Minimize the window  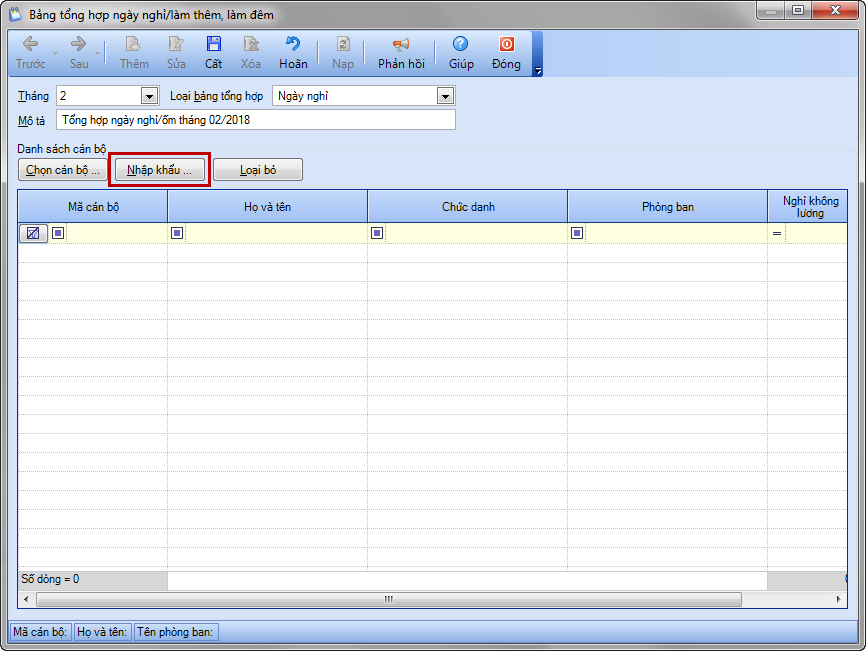click(772, 10)
